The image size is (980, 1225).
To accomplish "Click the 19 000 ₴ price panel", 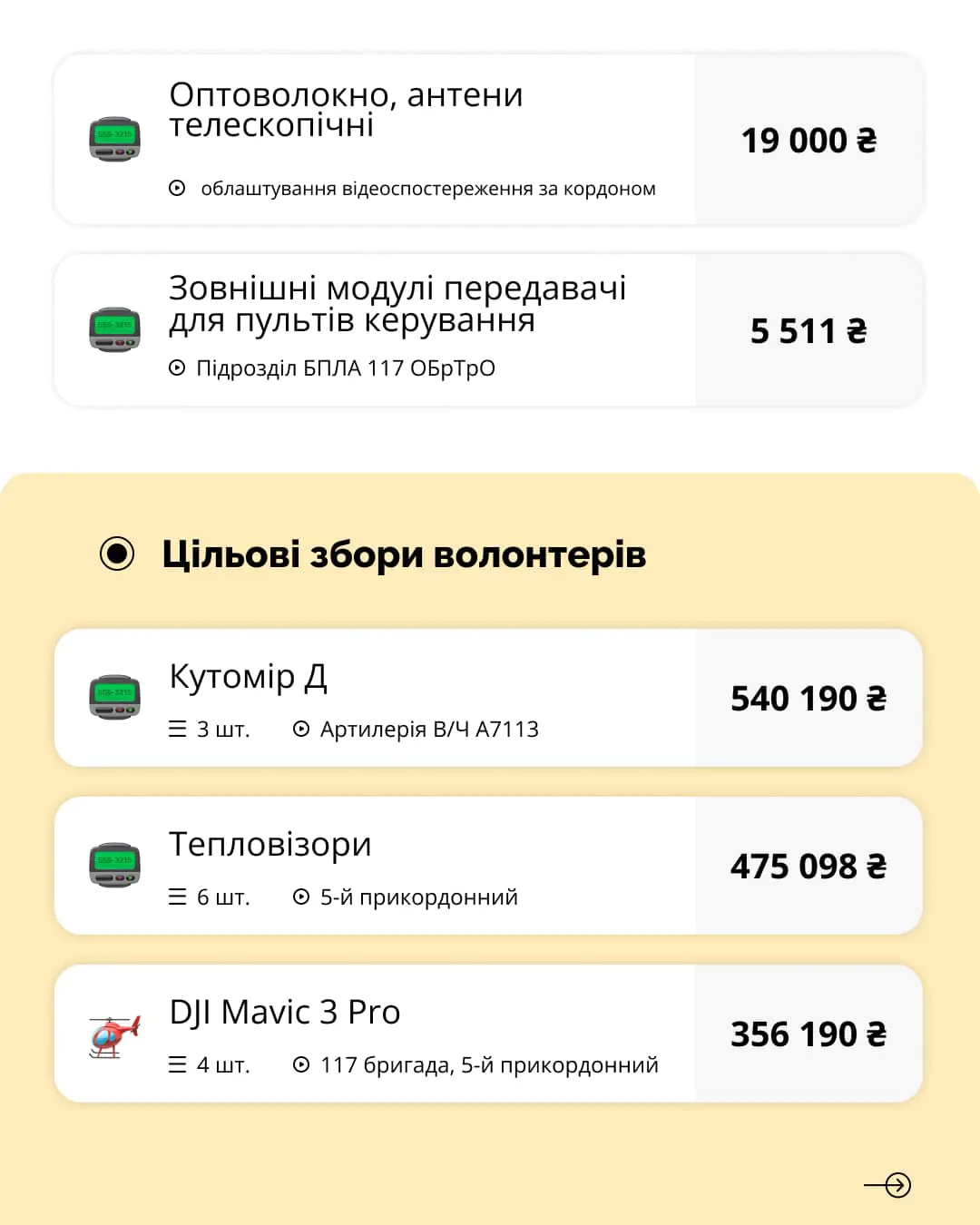I will point(808,140).
